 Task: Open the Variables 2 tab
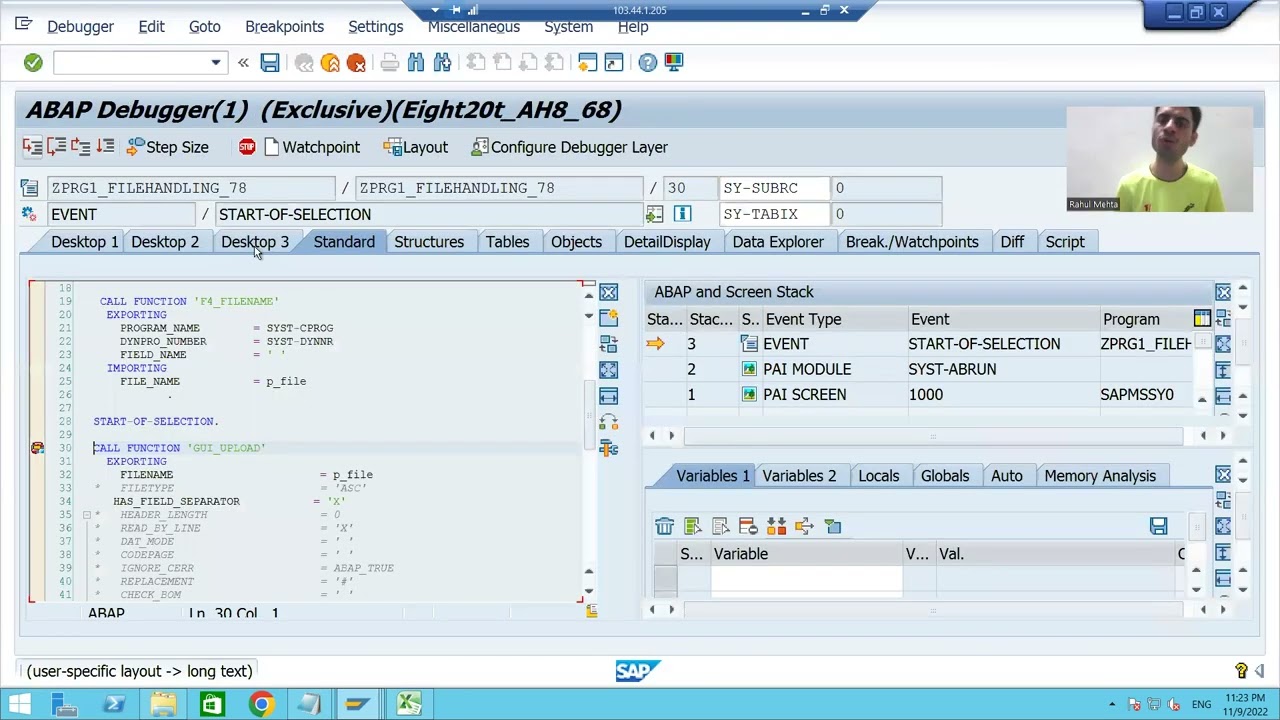(799, 476)
